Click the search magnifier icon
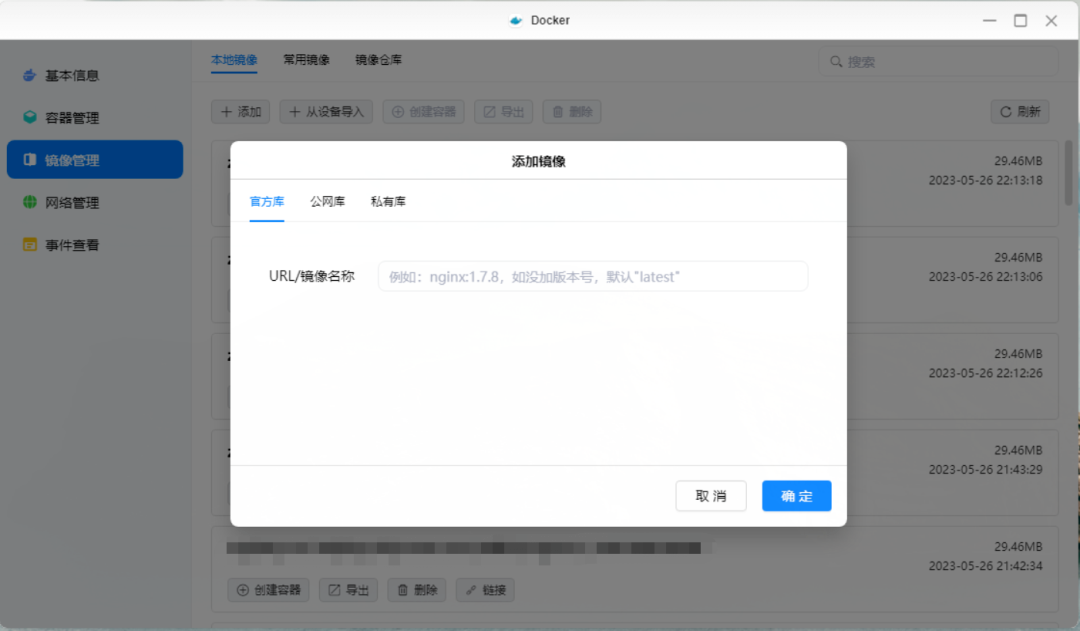The width and height of the screenshot is (1080, 631). 836,62
